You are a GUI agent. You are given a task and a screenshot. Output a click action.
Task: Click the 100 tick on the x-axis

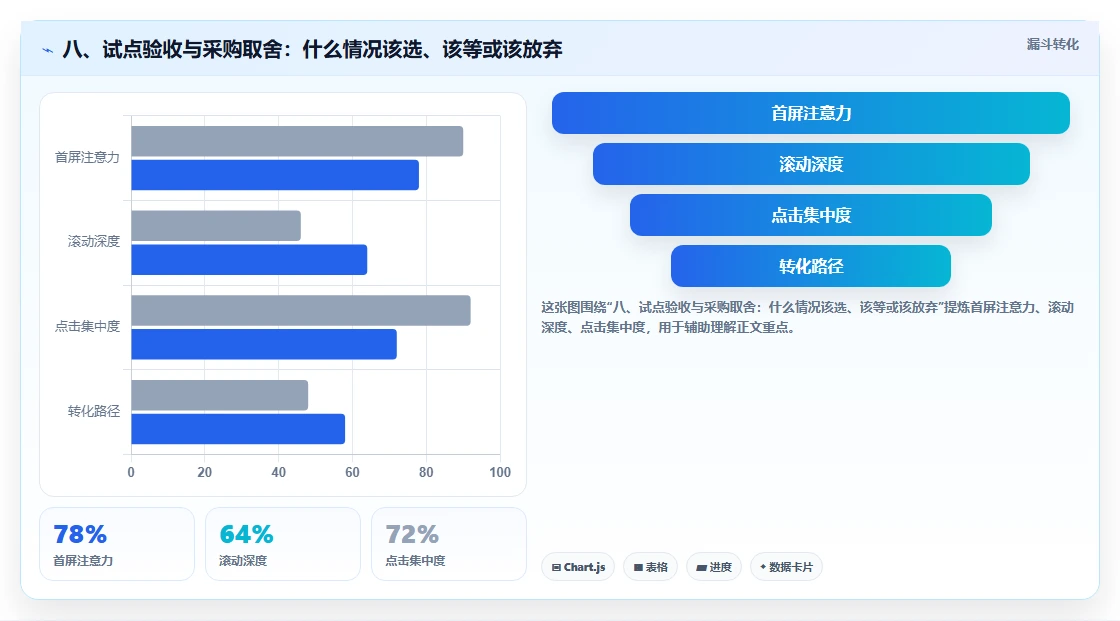[x=500, y=472]
